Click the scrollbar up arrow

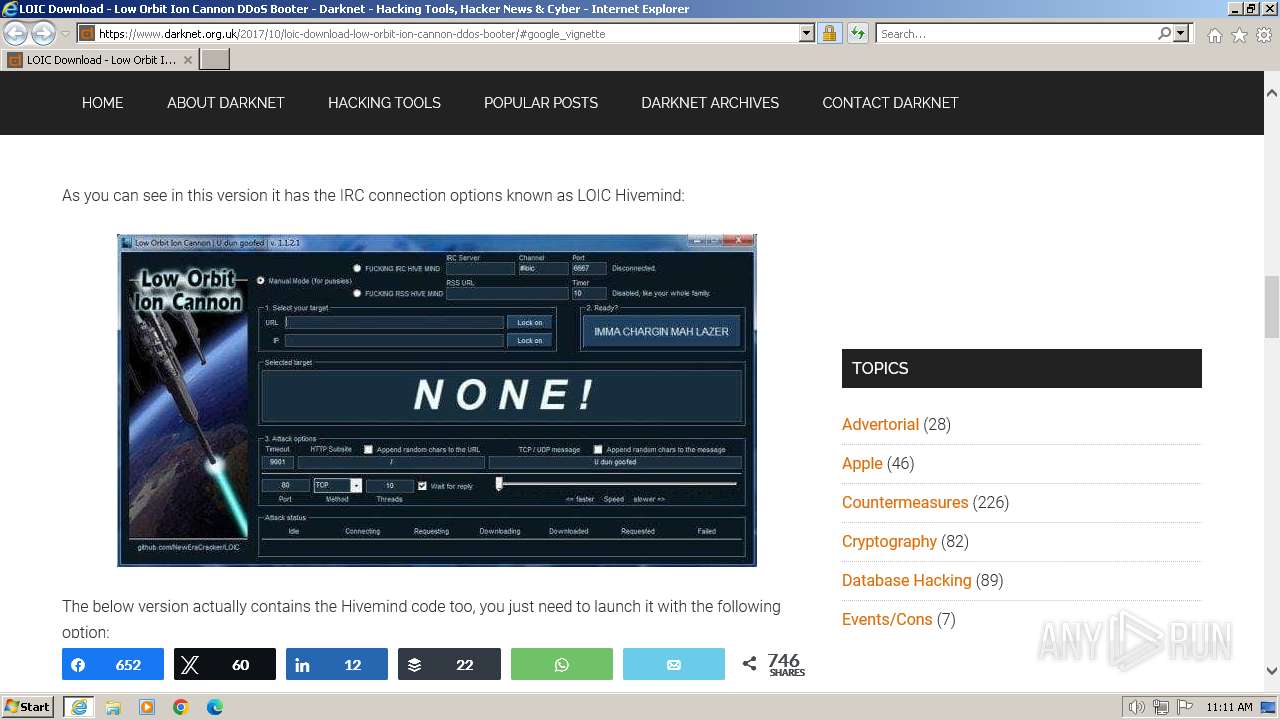point(1272,93)
